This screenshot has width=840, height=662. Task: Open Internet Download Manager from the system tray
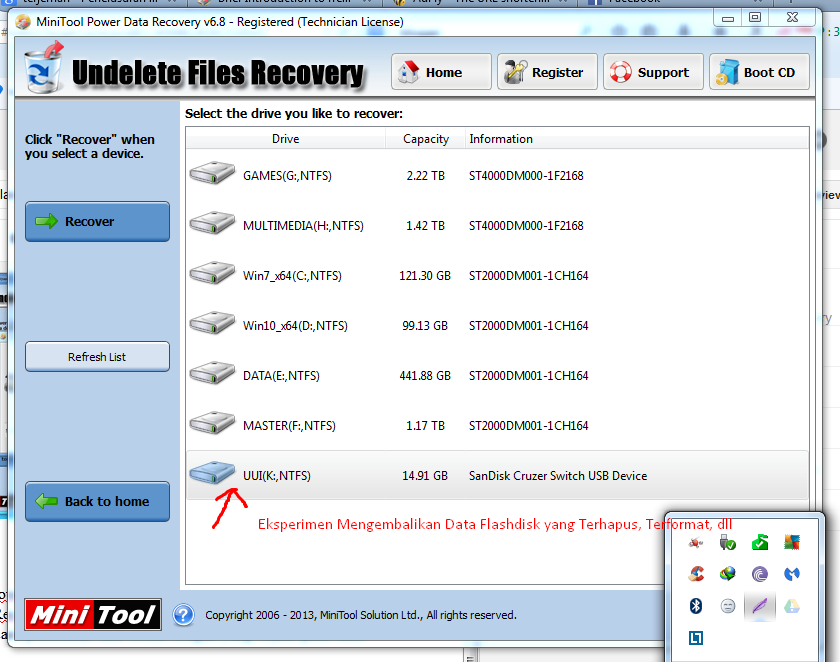[x=727, y=574]
